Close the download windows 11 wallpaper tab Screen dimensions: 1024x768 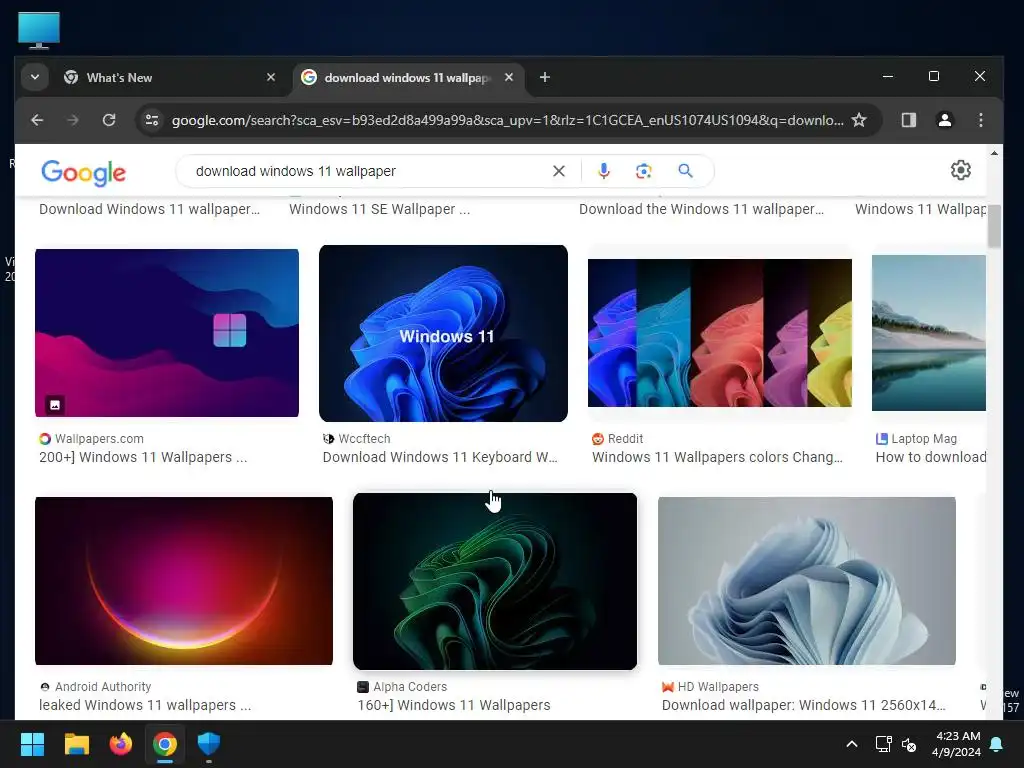509,78
